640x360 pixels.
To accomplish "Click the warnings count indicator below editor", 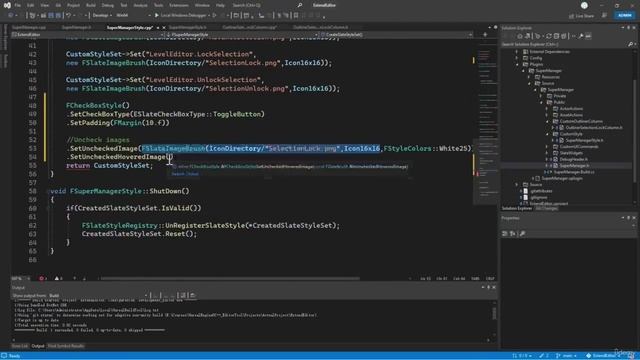I will (58, 278).
